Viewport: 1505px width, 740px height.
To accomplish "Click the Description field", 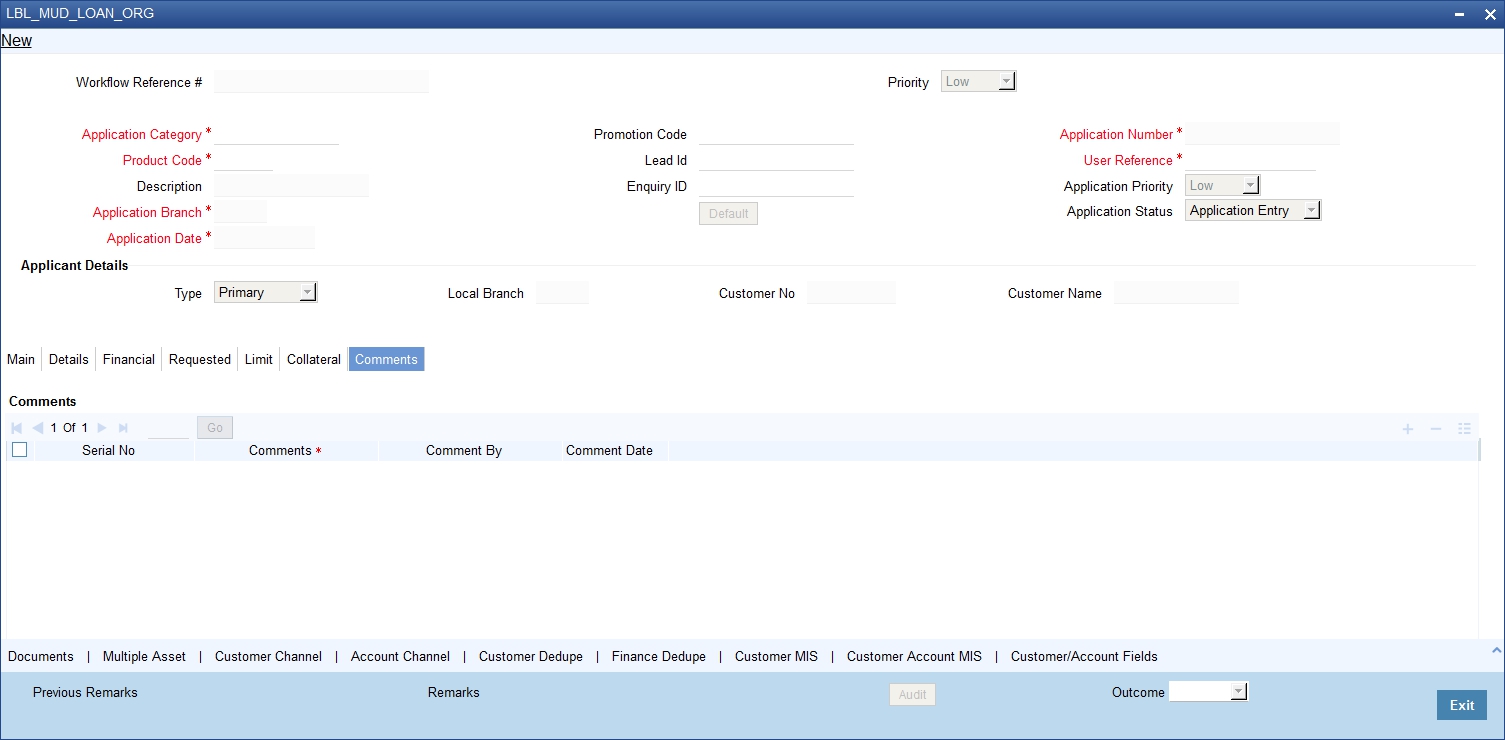I will click(x=291, y=186).
